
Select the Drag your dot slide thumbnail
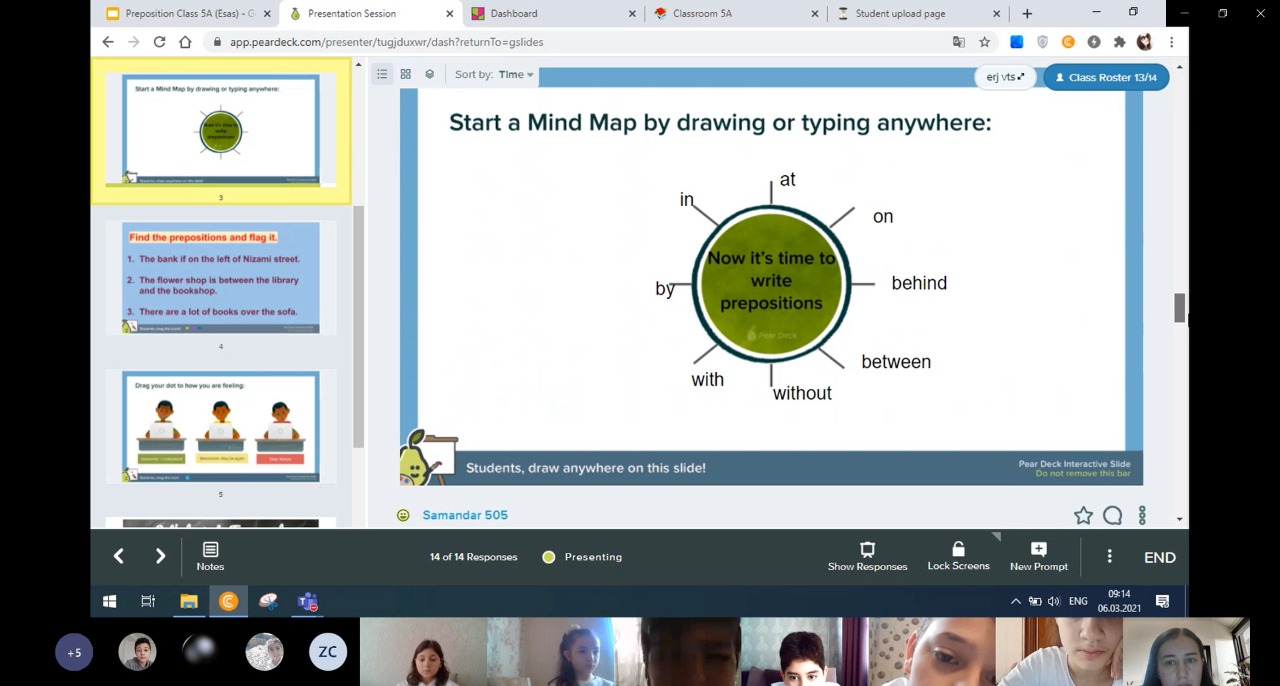pos(221,426)
